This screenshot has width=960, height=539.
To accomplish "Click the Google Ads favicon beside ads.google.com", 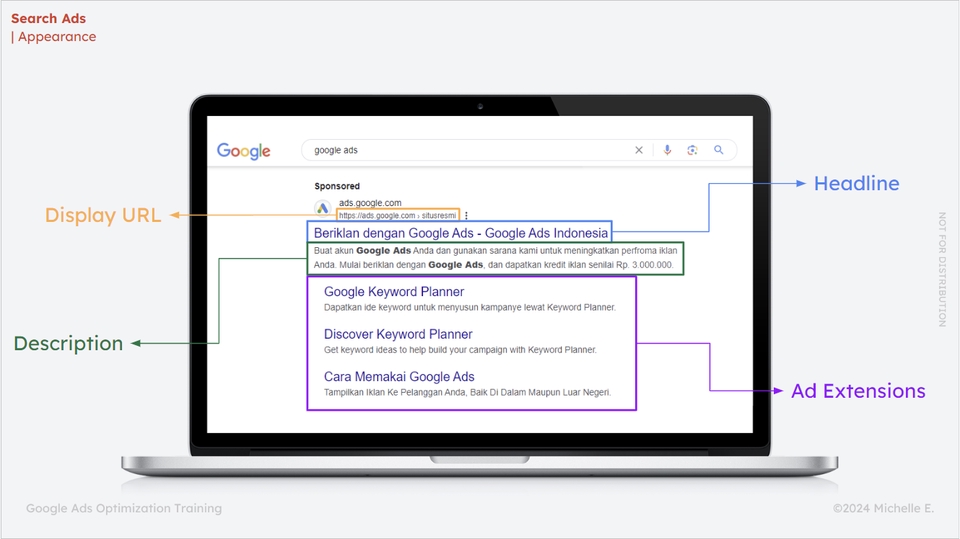I will [x=323, y=208].
